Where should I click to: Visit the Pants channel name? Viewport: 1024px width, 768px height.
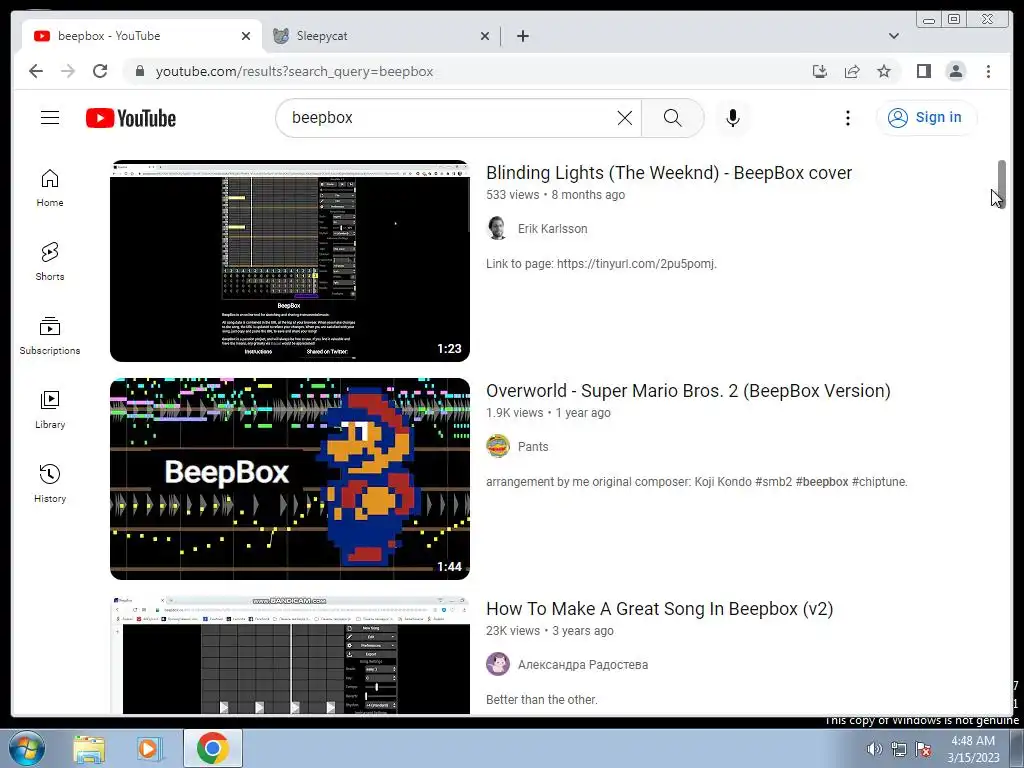click(x=533, y=447)
